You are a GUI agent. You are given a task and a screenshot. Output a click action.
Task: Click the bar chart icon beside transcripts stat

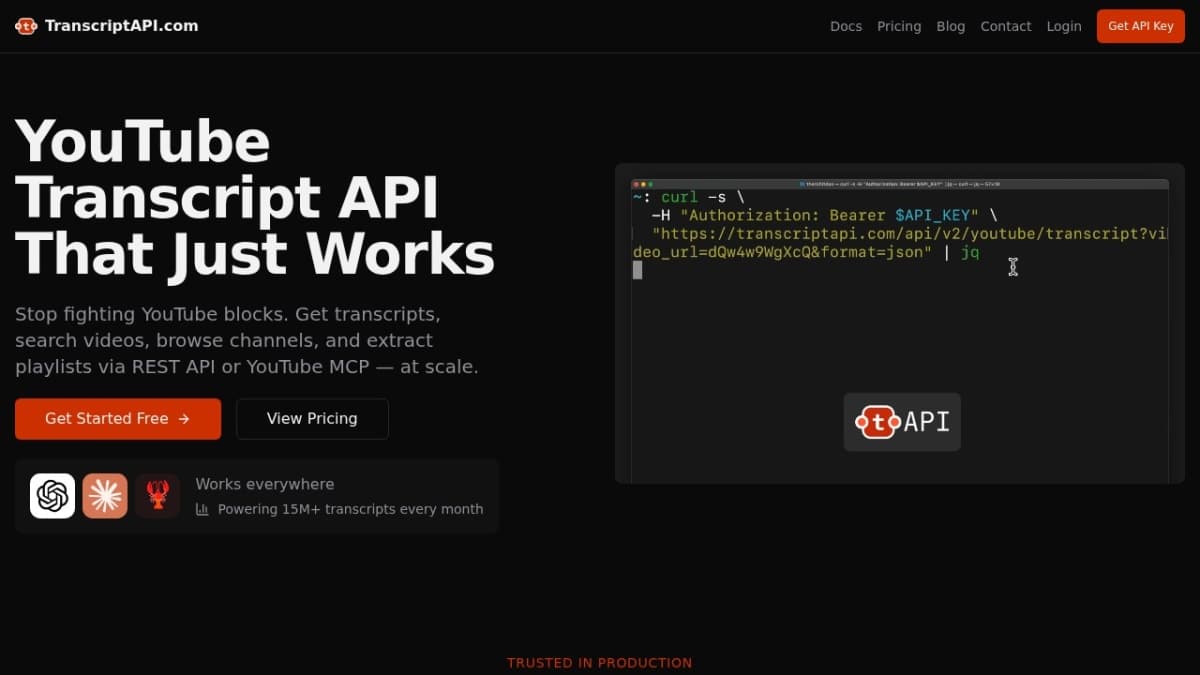tap(202, 509)
